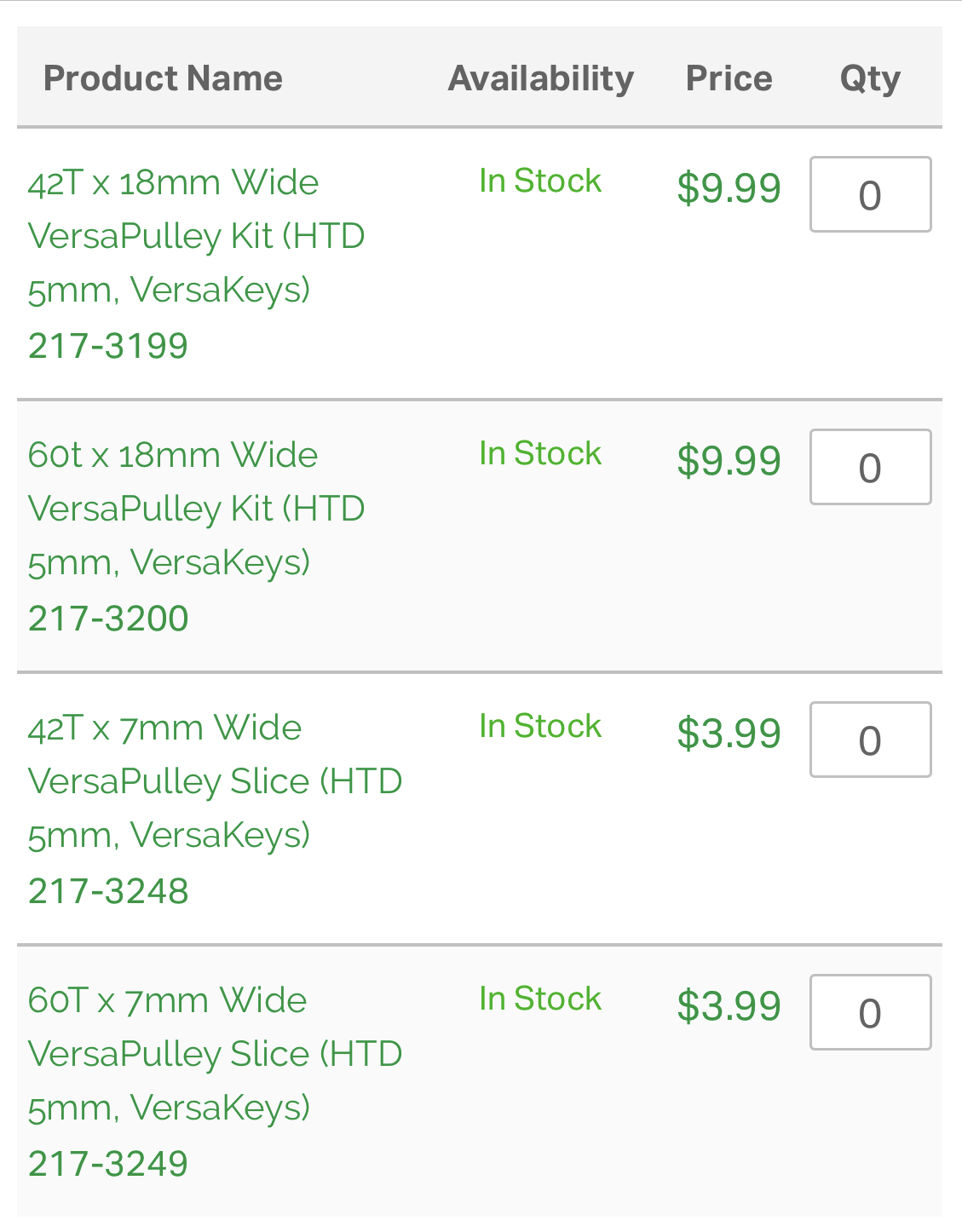This screenshot has height=1232, width=962.
Task: Open the 42T x 7mm Wide VersaPulley Slice link
Action: tap(215, 781)
